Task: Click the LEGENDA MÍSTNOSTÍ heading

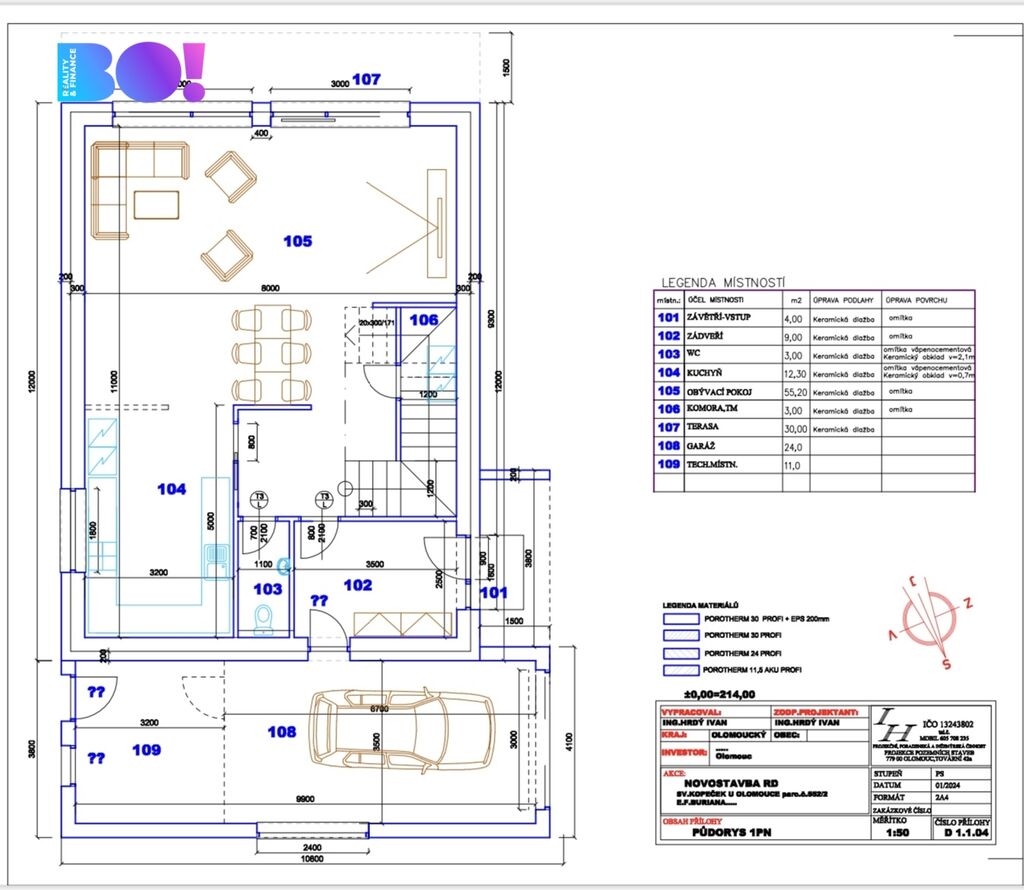Action: (723, 283)
